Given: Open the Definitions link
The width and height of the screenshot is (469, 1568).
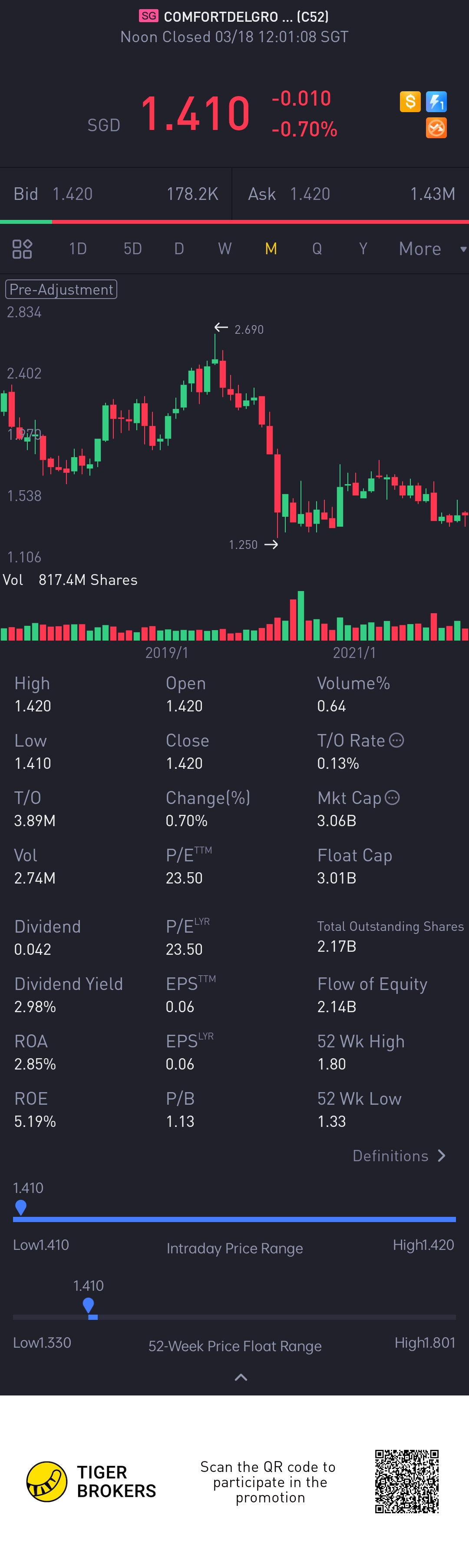Looking at the screenshot, I should 399,1155.
